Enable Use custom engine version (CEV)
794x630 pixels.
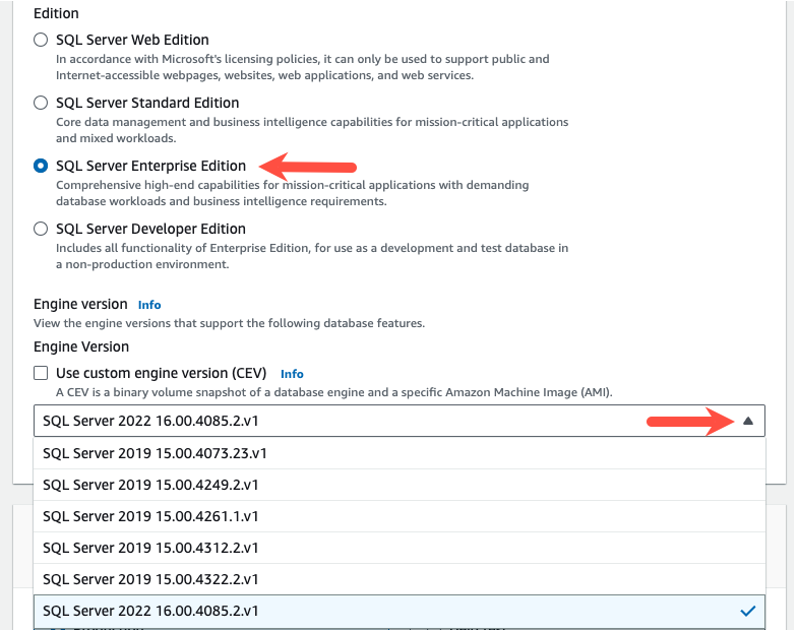coord(41,373)
